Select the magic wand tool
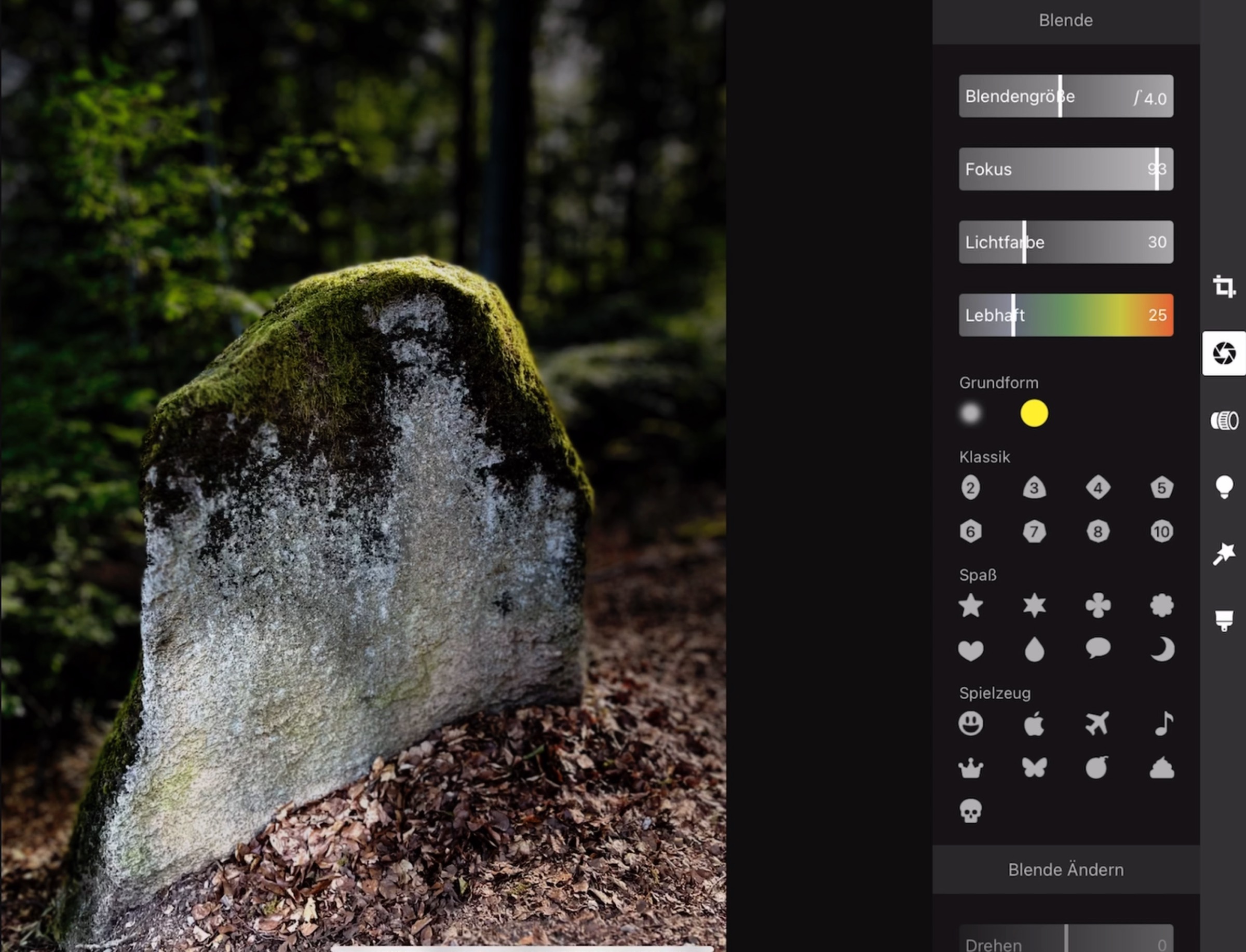1246x952 pixels. pos(1224,554)
